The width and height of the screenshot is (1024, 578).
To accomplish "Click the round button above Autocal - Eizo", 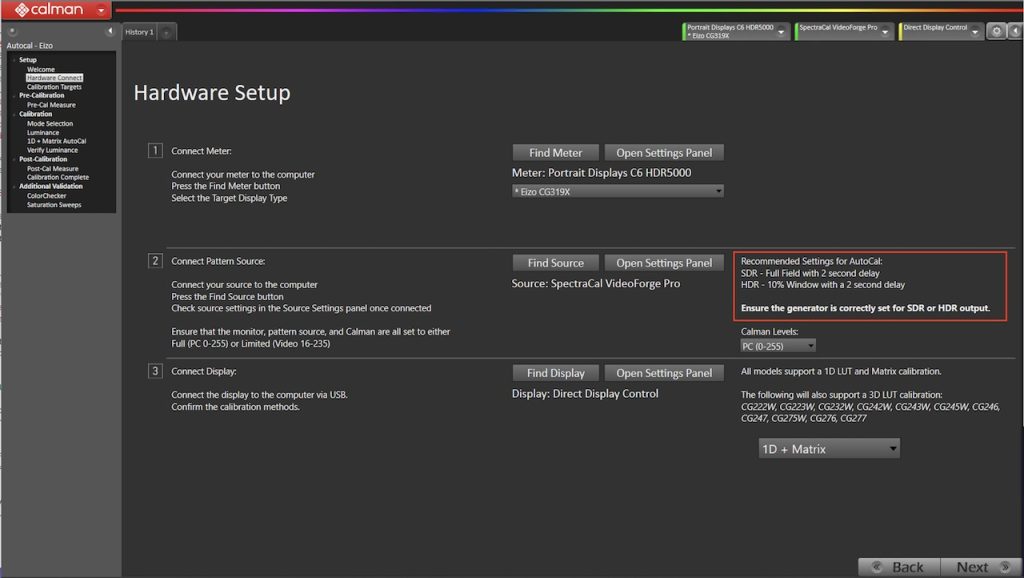I will pyautogui.click(x=12, y=31).
